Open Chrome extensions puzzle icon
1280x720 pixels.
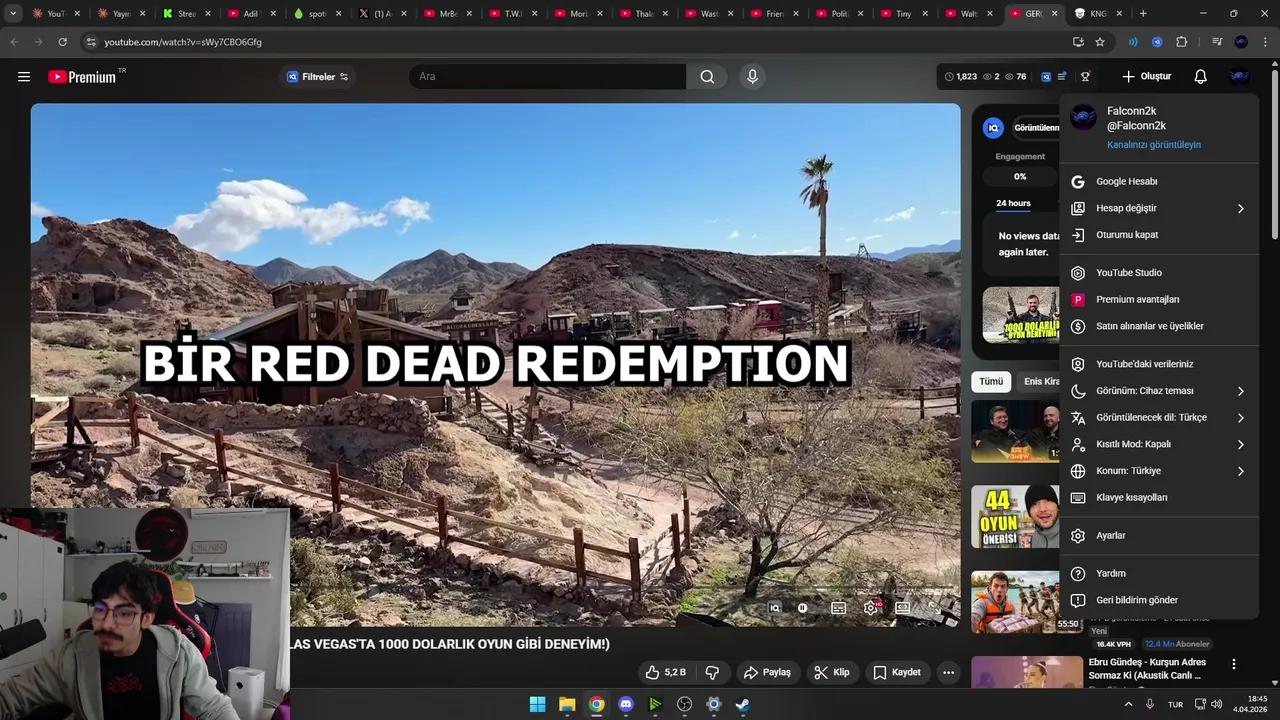tap(1182, 42)
